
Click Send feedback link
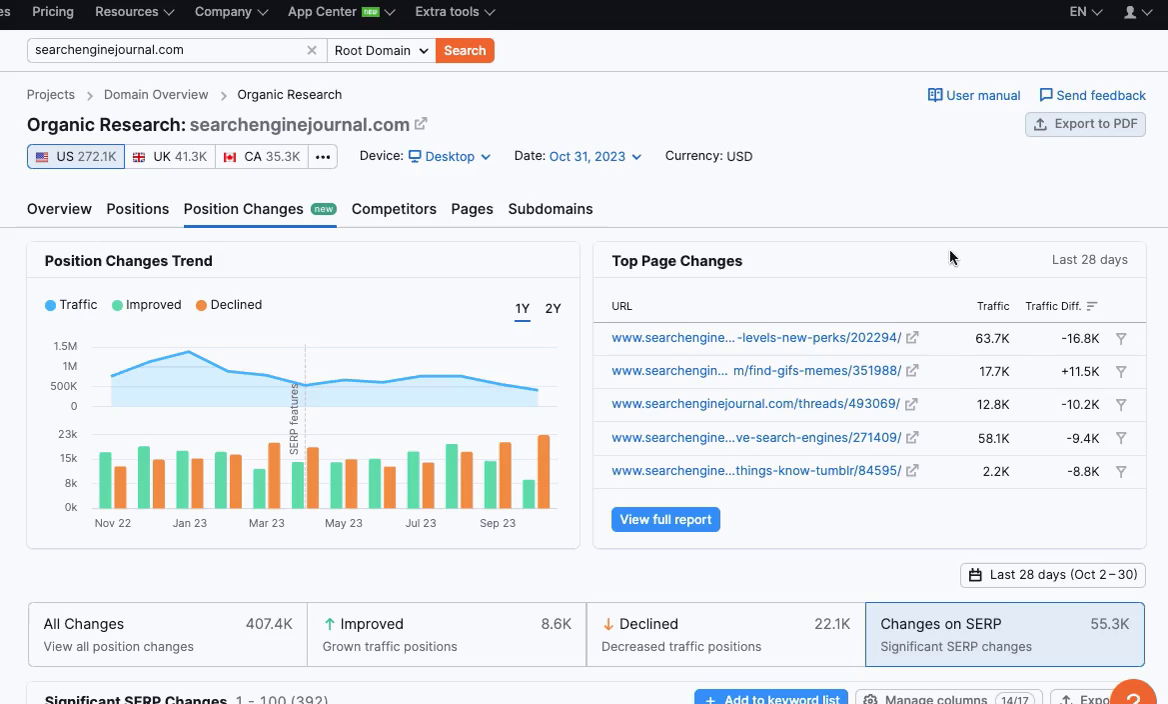(1092, 95)
